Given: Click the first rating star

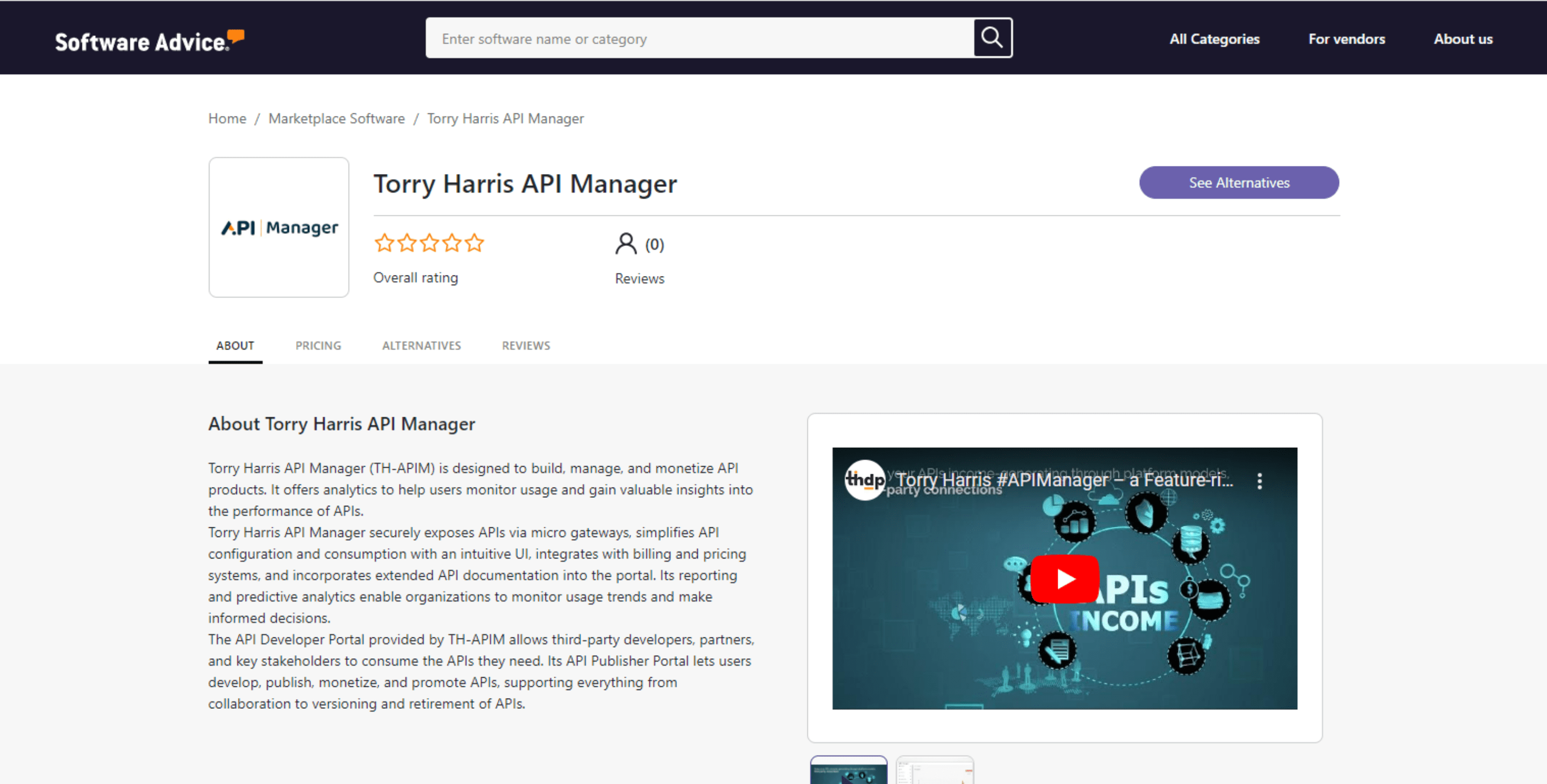Looking at the screenshot, I should coord(384,243).
